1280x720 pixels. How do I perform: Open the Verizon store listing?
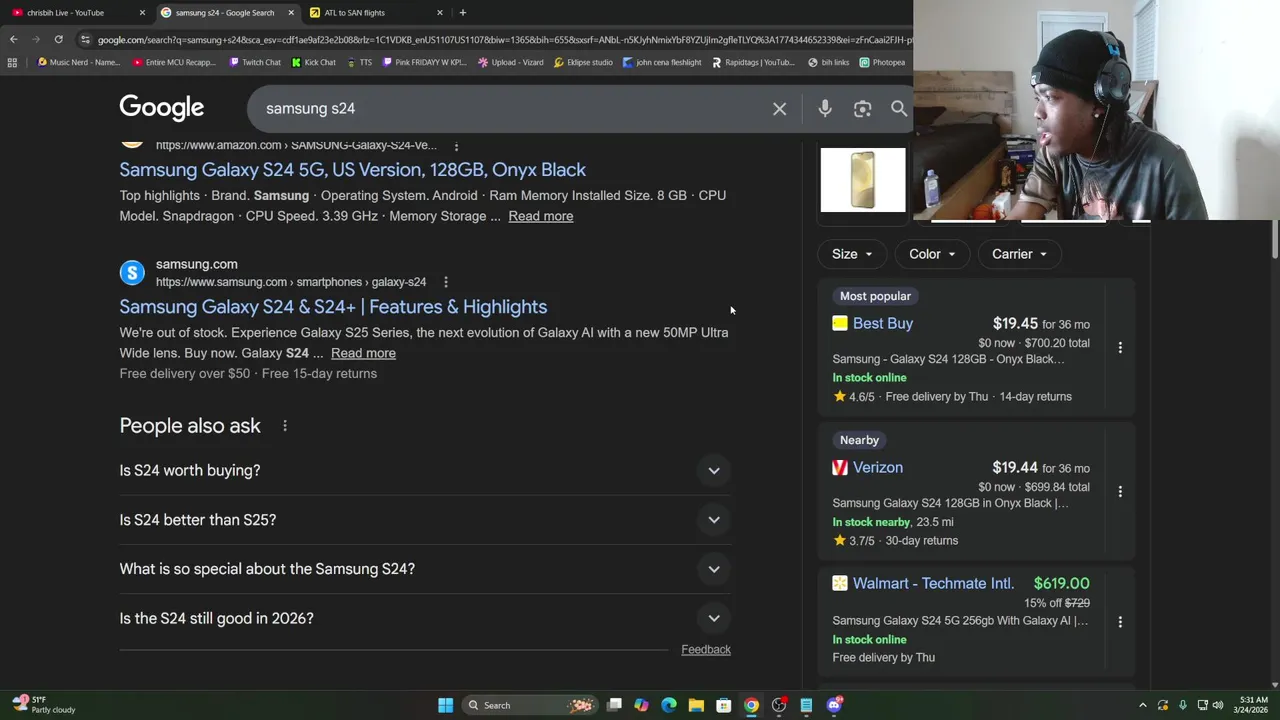pos(877,467)
